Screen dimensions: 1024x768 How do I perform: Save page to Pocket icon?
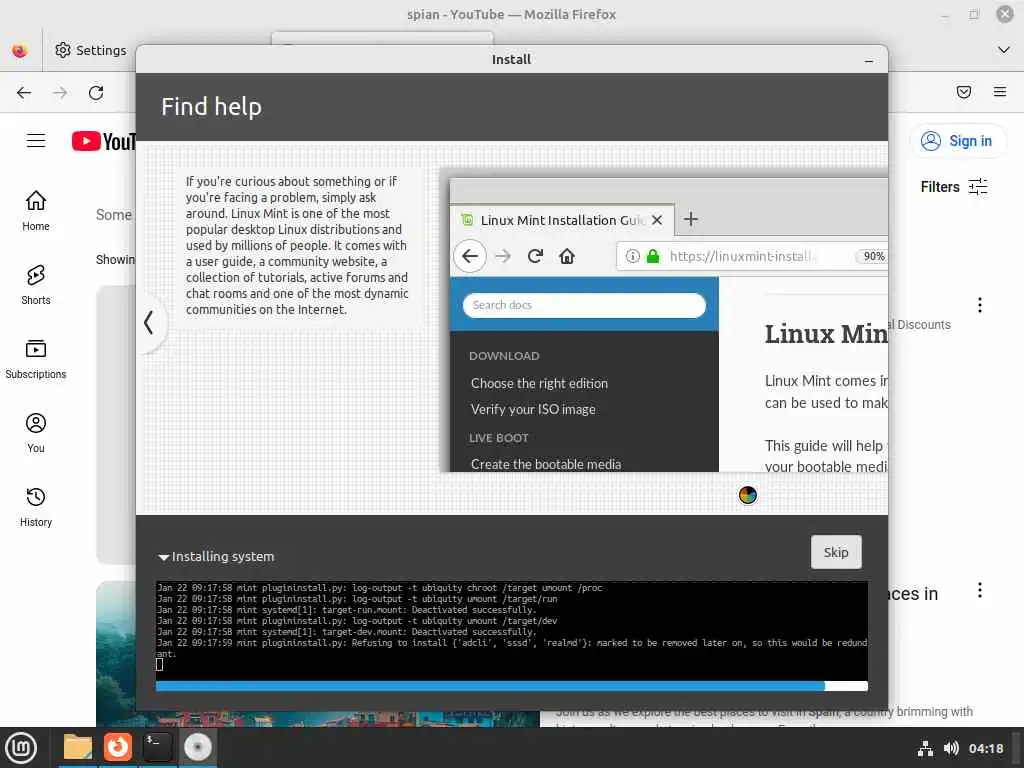(963, 91)
